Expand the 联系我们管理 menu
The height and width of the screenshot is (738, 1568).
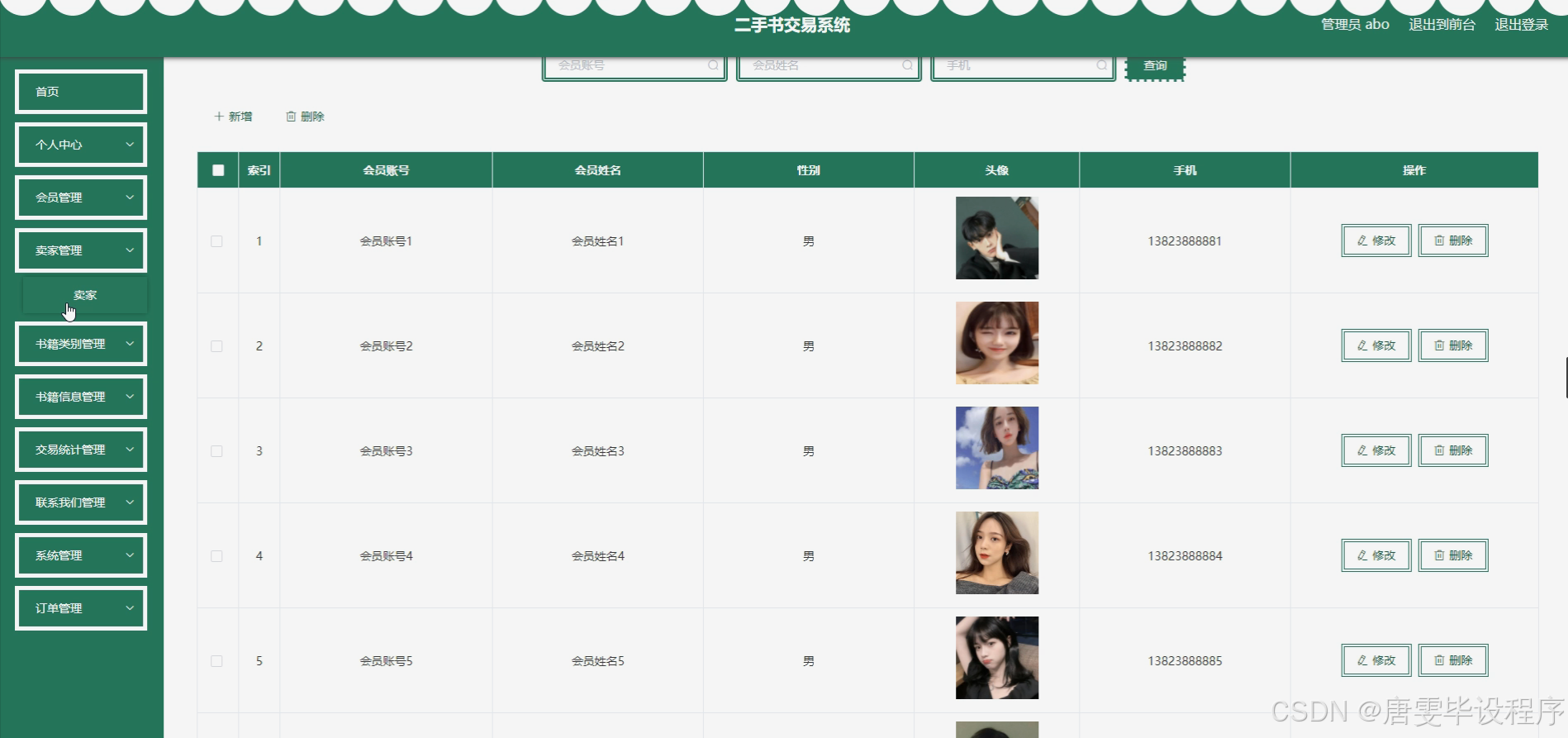pos(81,502)
